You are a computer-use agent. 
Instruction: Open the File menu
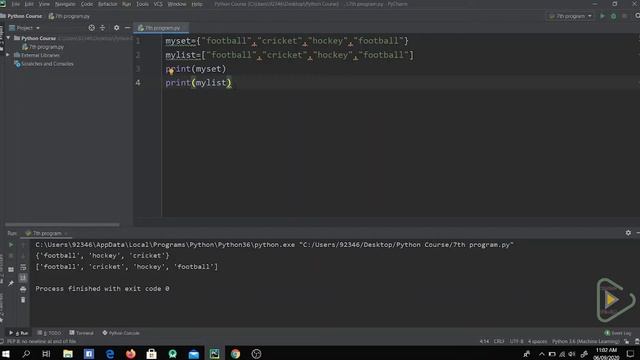(x=16, y=4)
